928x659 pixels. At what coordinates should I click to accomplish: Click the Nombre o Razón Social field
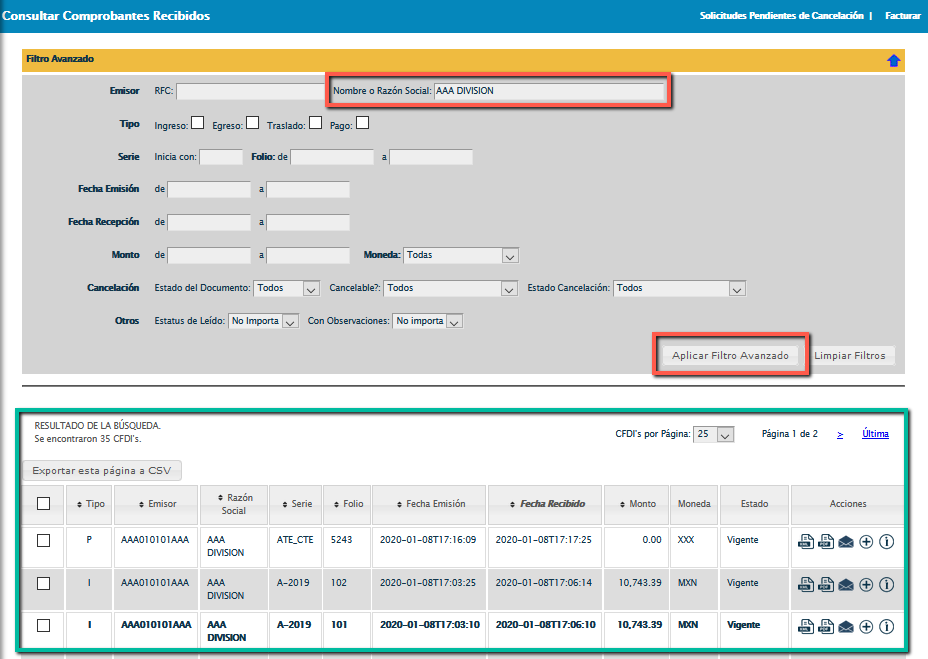pos(548,91)
